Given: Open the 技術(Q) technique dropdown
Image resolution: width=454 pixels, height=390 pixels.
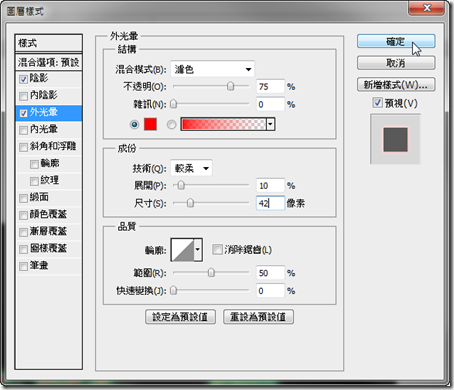Looking at the screenshot, I should click(191, 168).
